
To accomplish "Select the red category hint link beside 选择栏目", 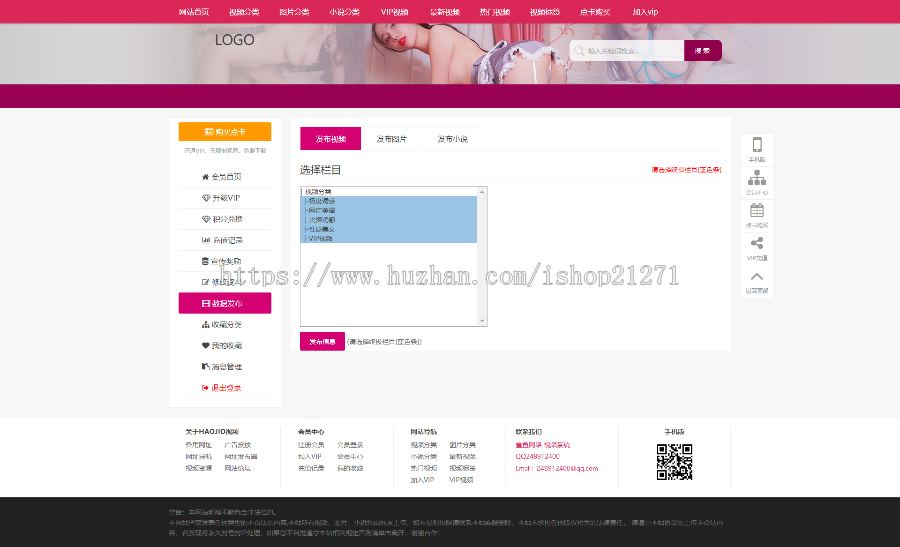I will click(x=686, y=170).
